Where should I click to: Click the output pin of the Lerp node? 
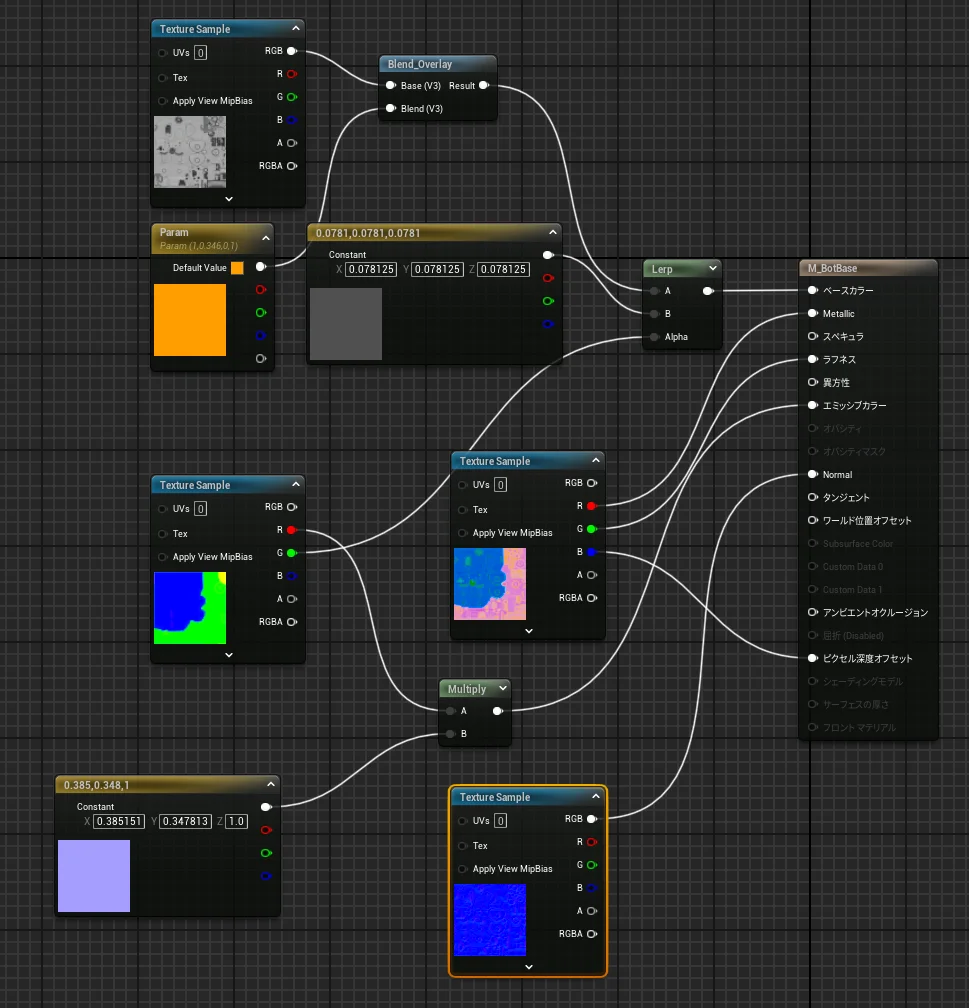point(708,291)
